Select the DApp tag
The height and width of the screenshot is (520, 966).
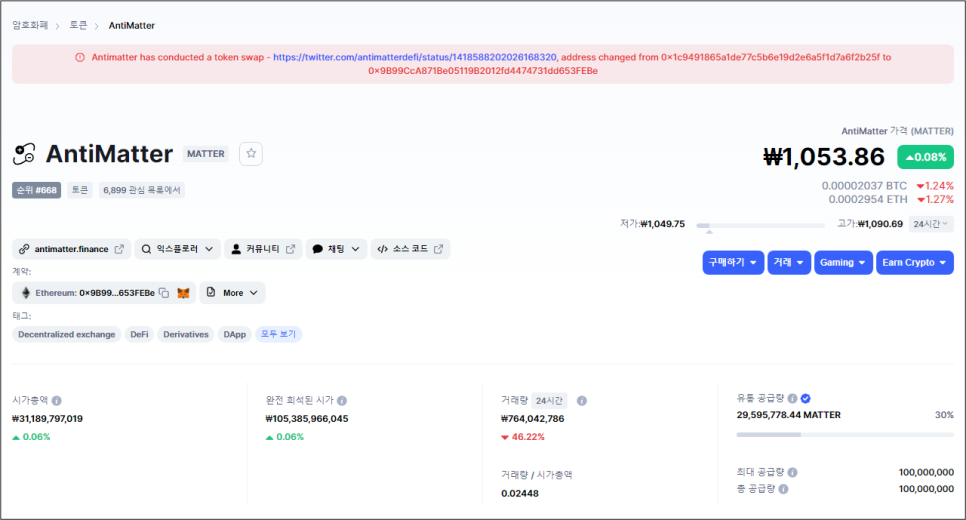pos(235,335)
